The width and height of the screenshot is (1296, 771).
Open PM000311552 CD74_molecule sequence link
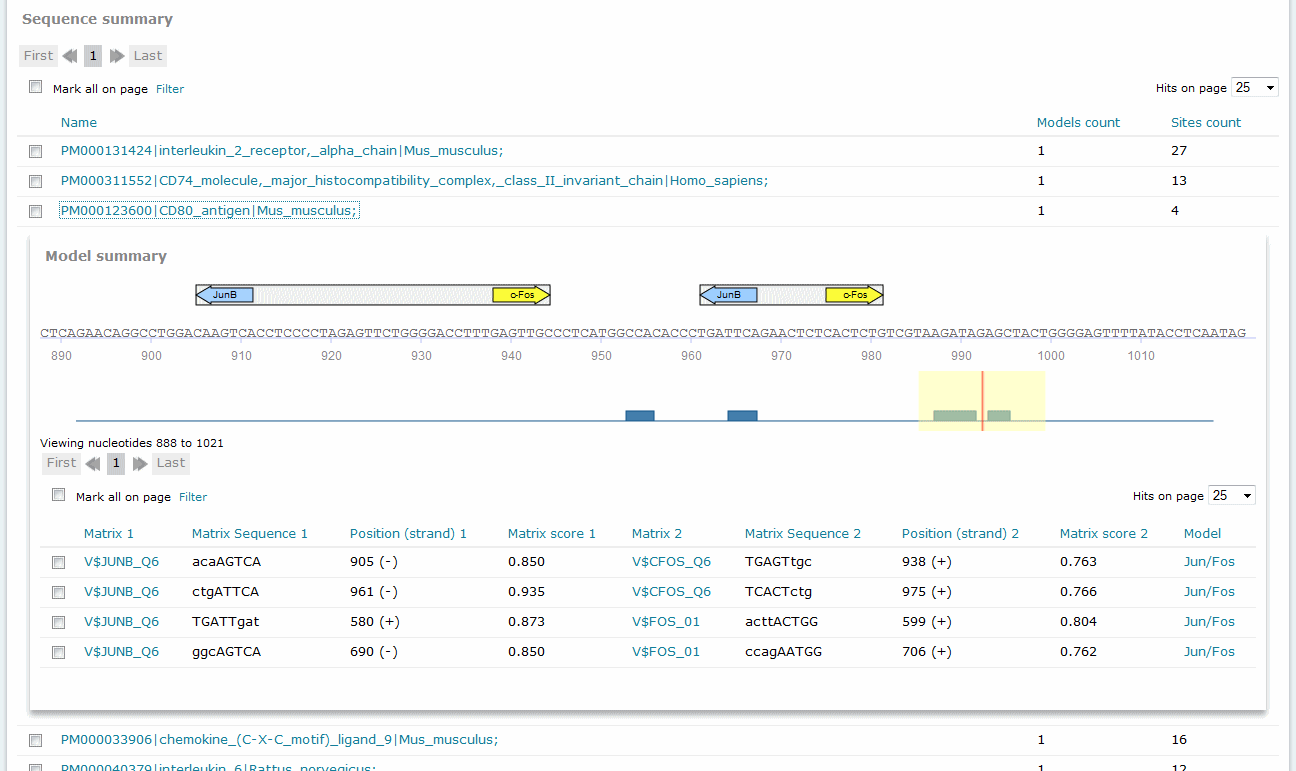click(x=414, y=181)
